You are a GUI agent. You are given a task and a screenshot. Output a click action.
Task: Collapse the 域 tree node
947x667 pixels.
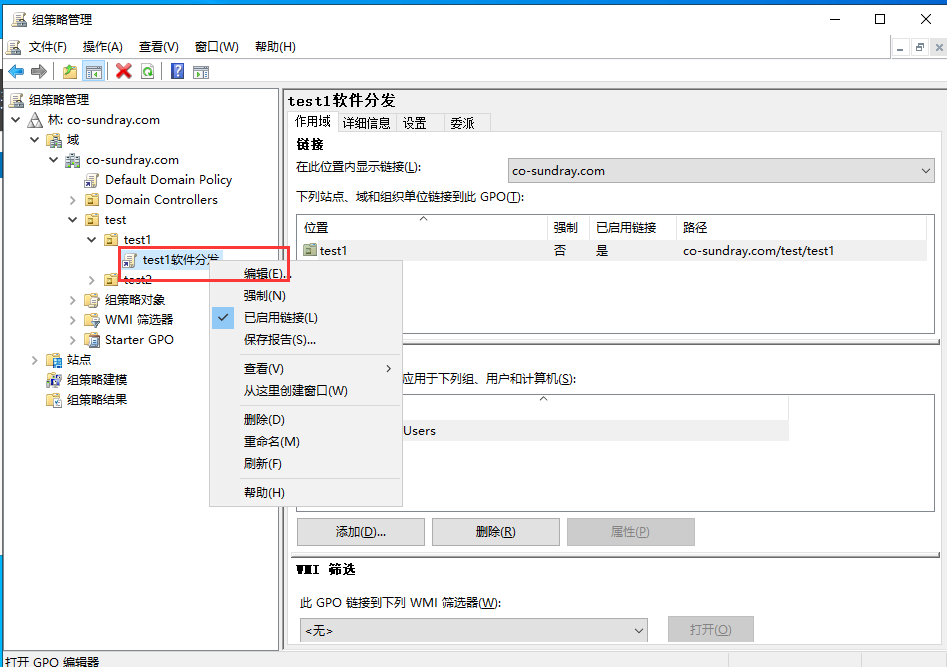[34, 140]
